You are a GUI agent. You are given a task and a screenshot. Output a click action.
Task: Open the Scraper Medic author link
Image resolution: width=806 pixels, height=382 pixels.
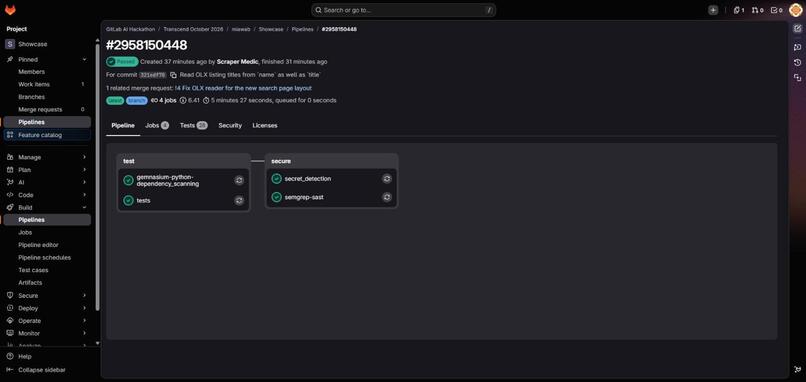237,62
